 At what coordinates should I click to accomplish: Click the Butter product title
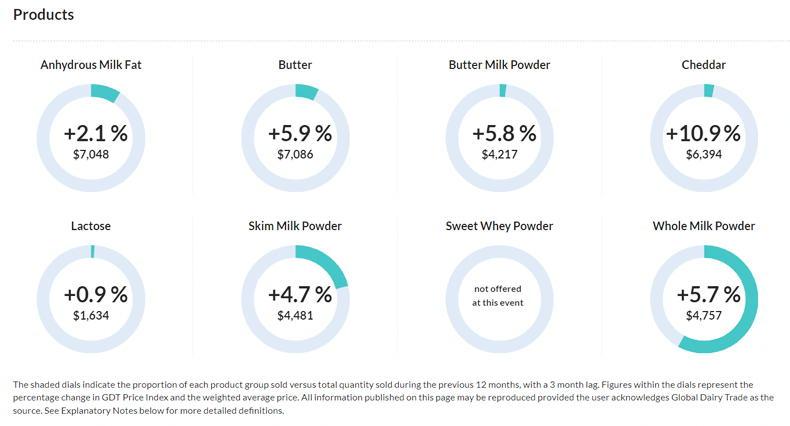pos(295,65)
